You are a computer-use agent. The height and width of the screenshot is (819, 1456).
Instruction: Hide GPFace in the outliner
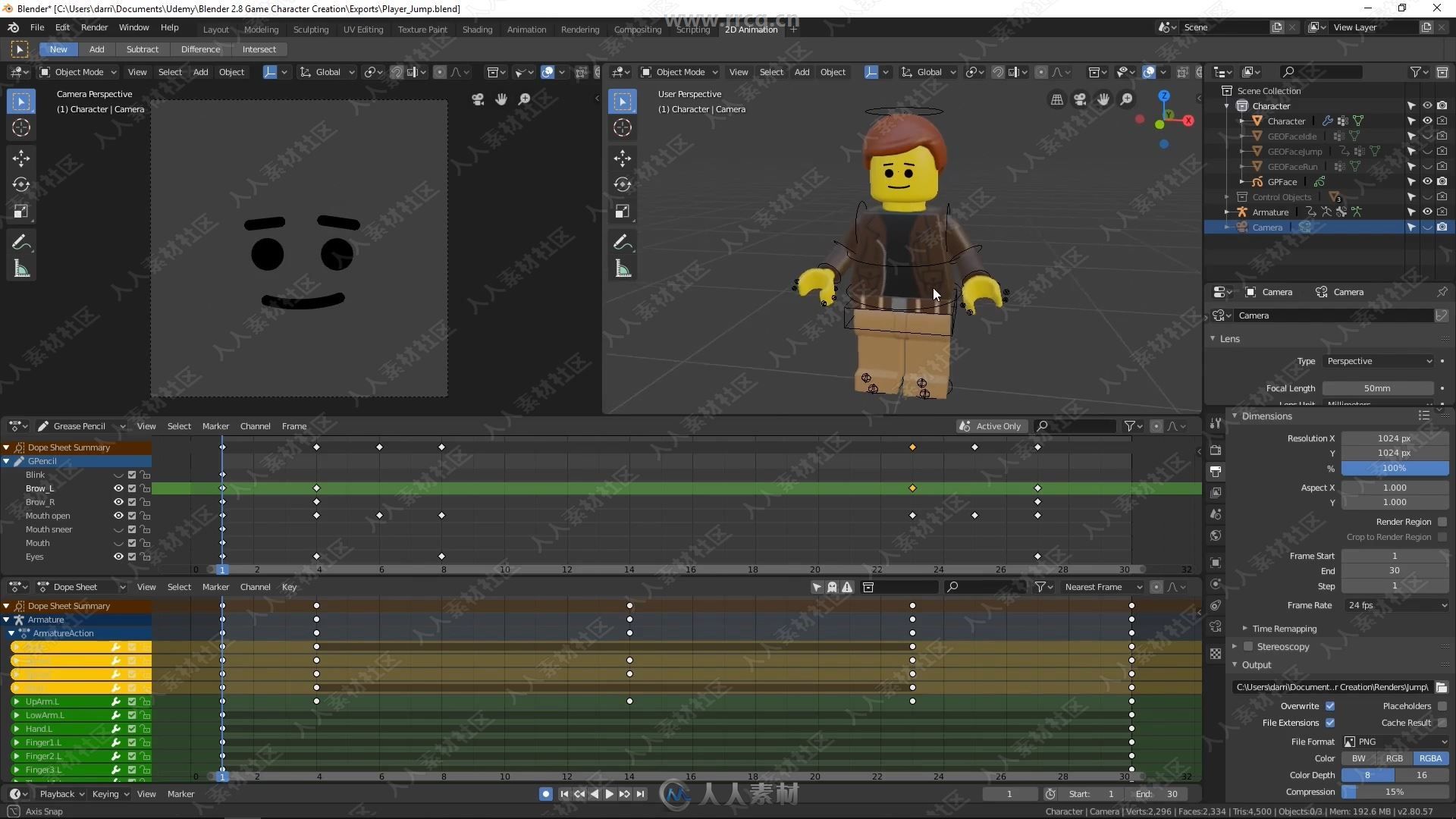[1427, 182]
